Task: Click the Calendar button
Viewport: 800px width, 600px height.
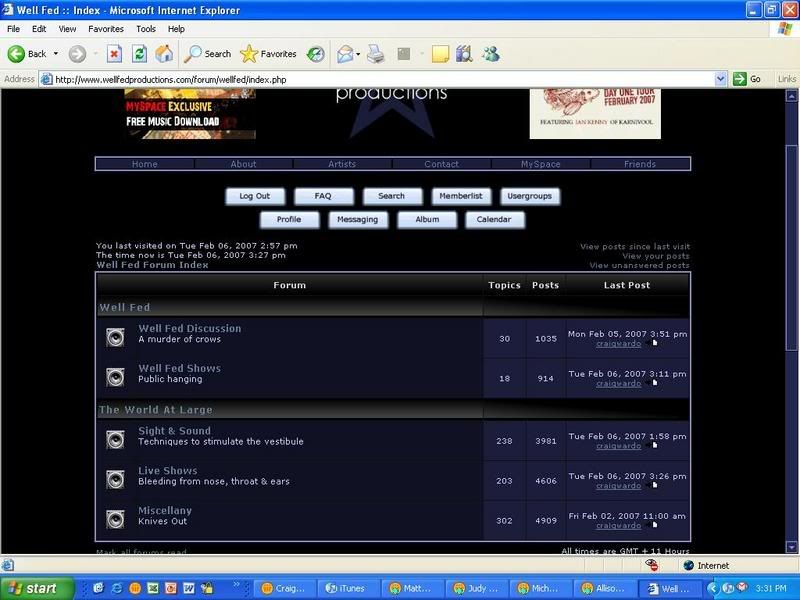Action: 494,219
